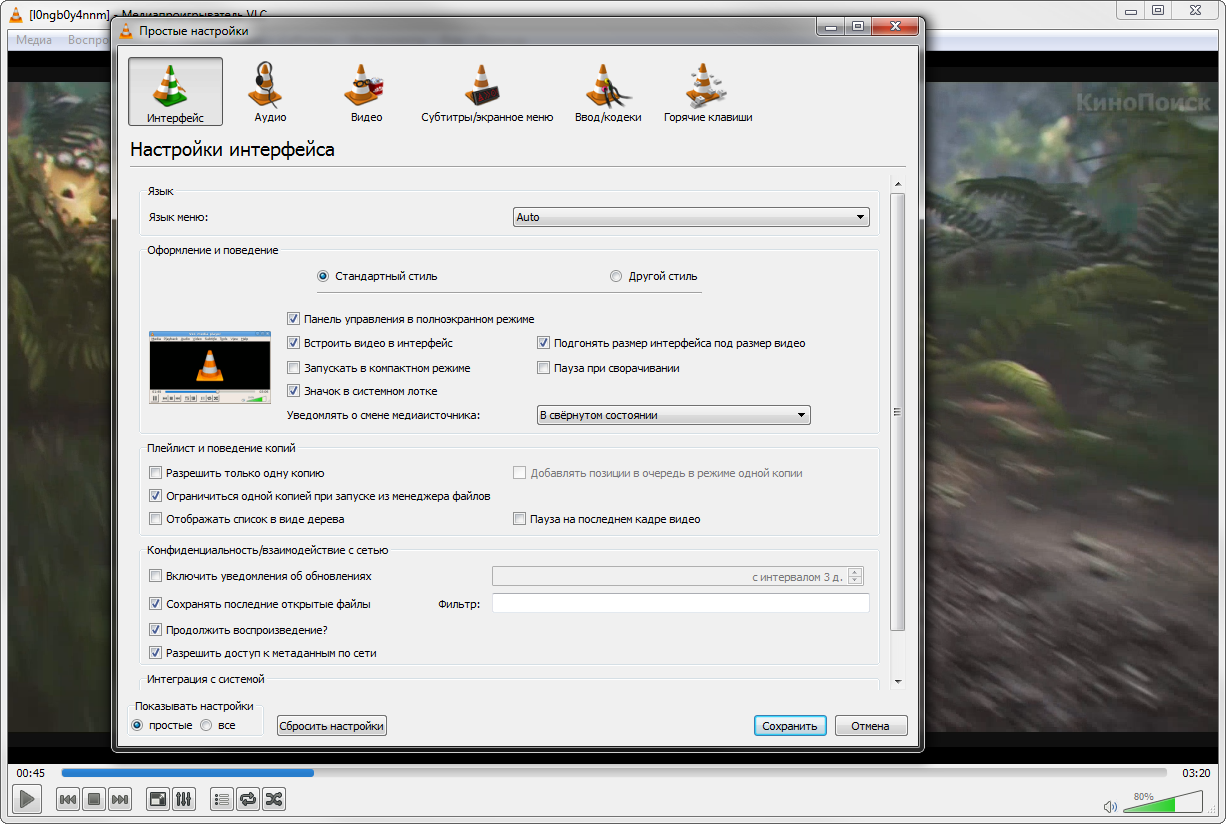Screen dimensions: 1226x824
Task: Select the все settings radio button
Action: [207, 725]
